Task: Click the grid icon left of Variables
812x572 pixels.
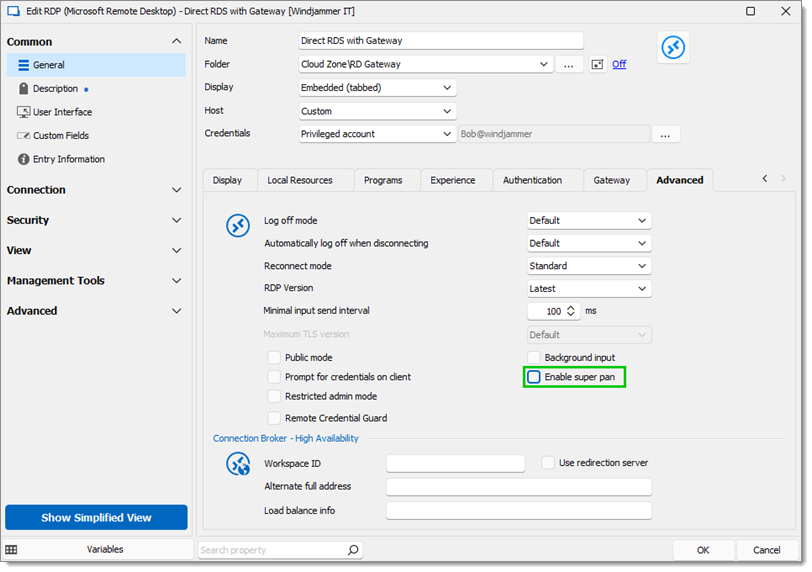Action: pos(11,550)
